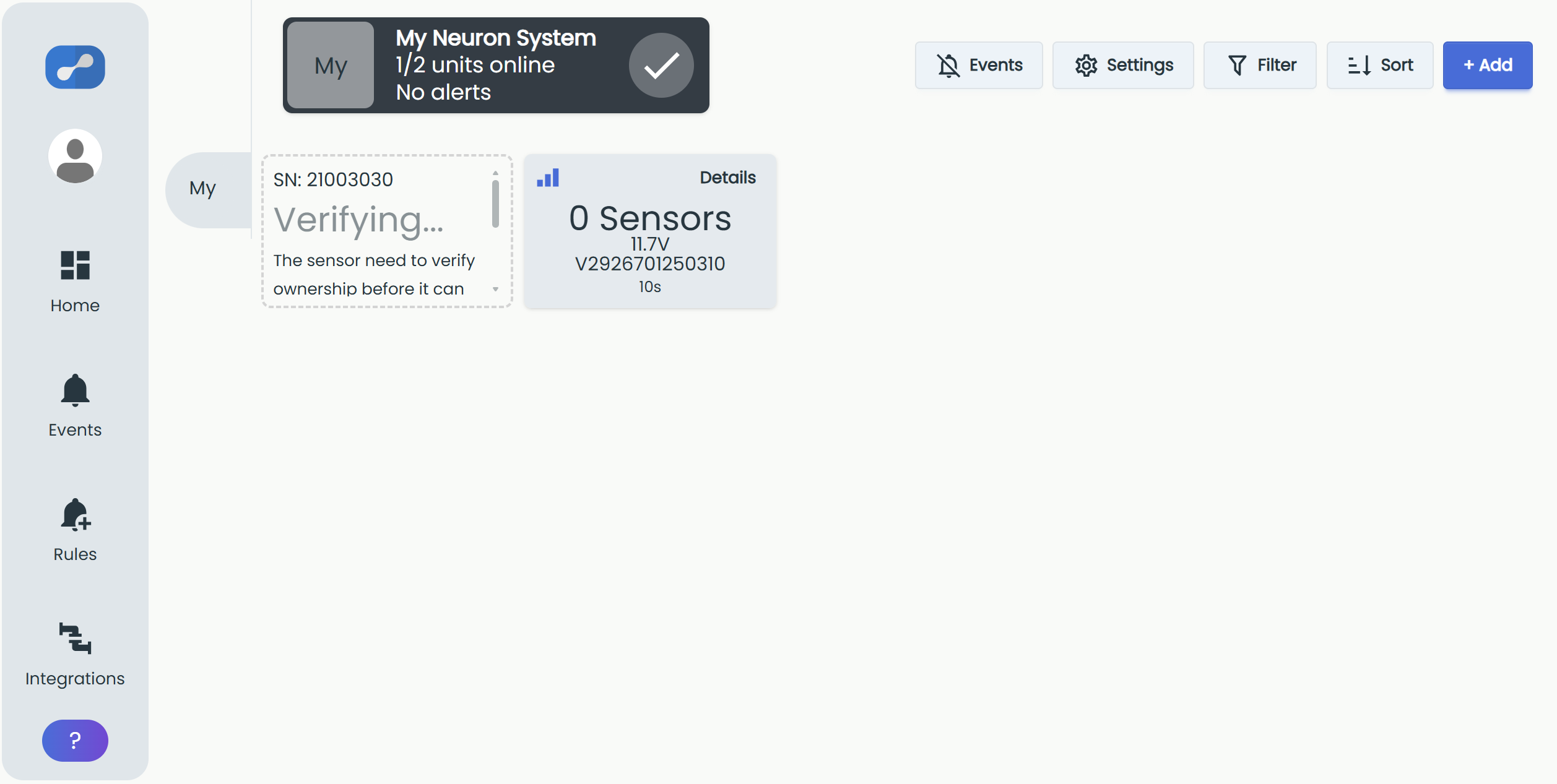Click the No alerts text
This screenshot has height=784, width=1557.
click(443, 92)
